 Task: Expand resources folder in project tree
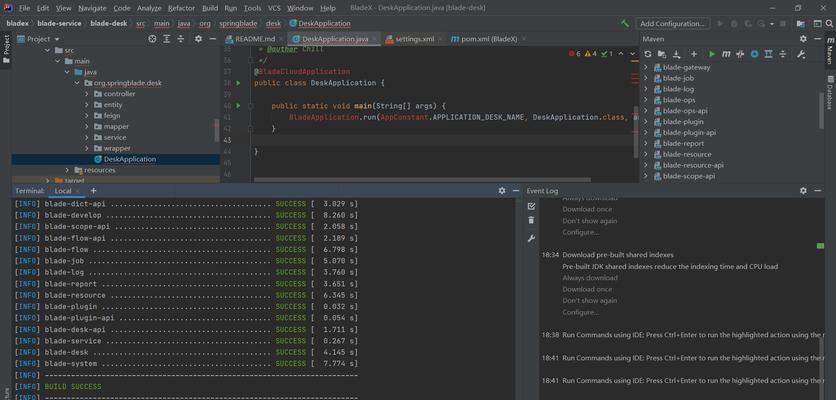67,170
